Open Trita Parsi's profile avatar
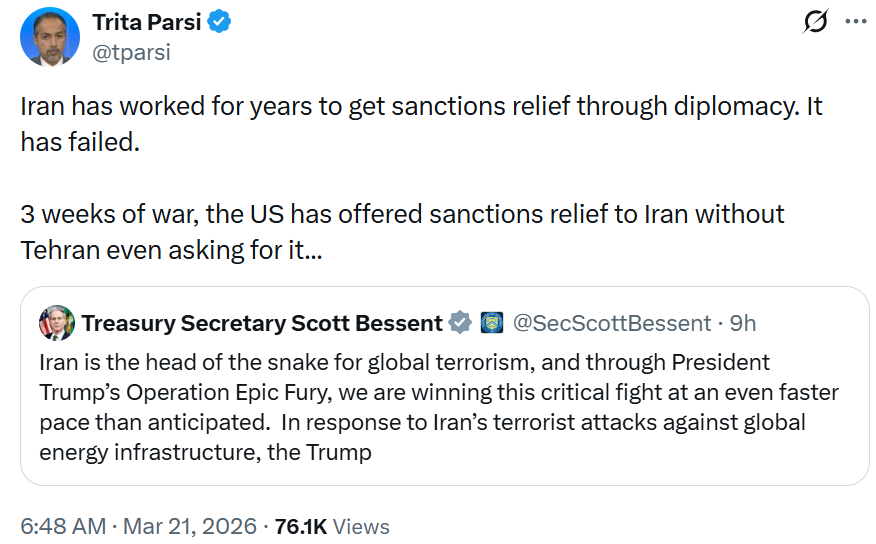Image resolution: width=876 pixels, height=544 pixels. [50, 38]
